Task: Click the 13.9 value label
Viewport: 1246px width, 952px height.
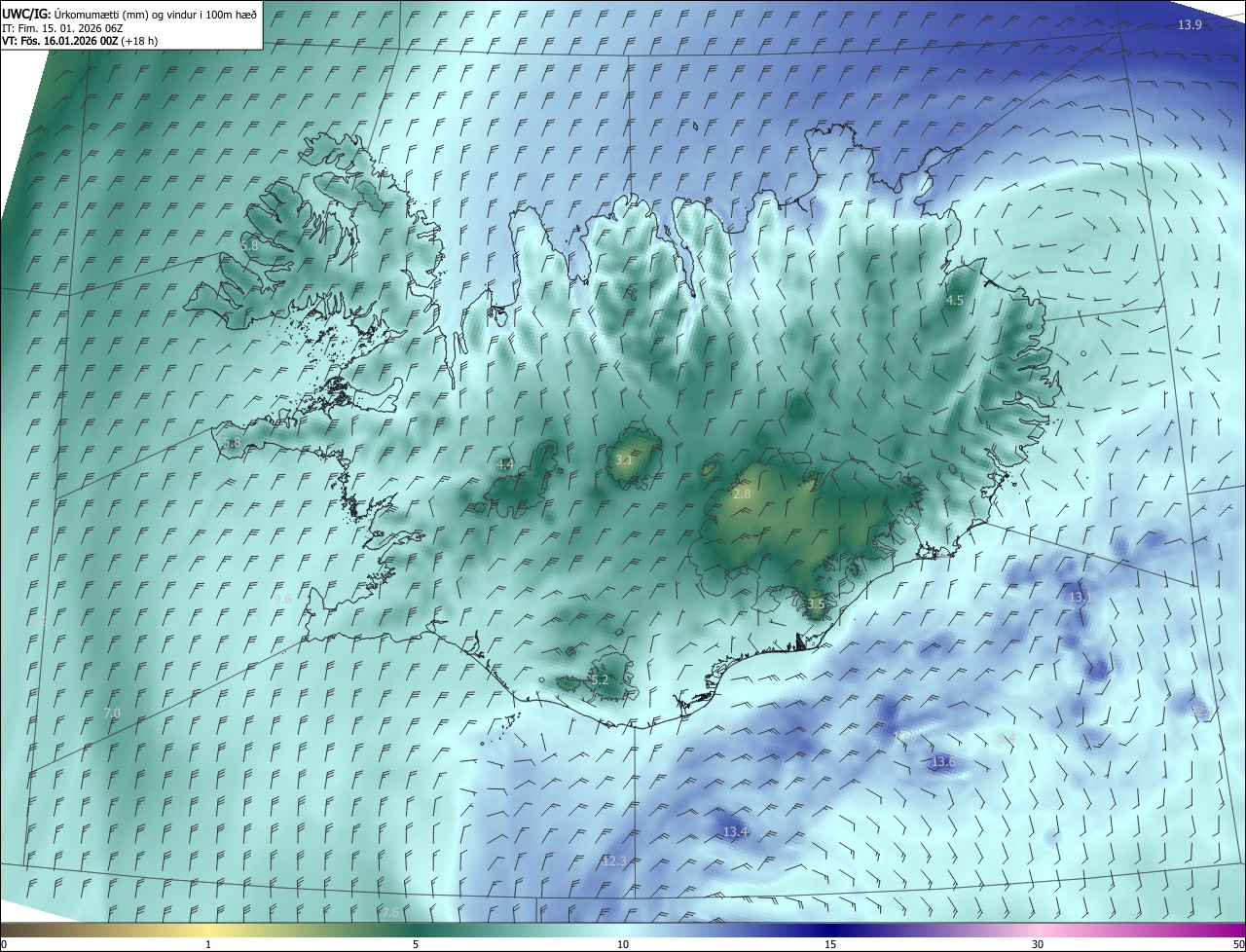Action: 1190,24
